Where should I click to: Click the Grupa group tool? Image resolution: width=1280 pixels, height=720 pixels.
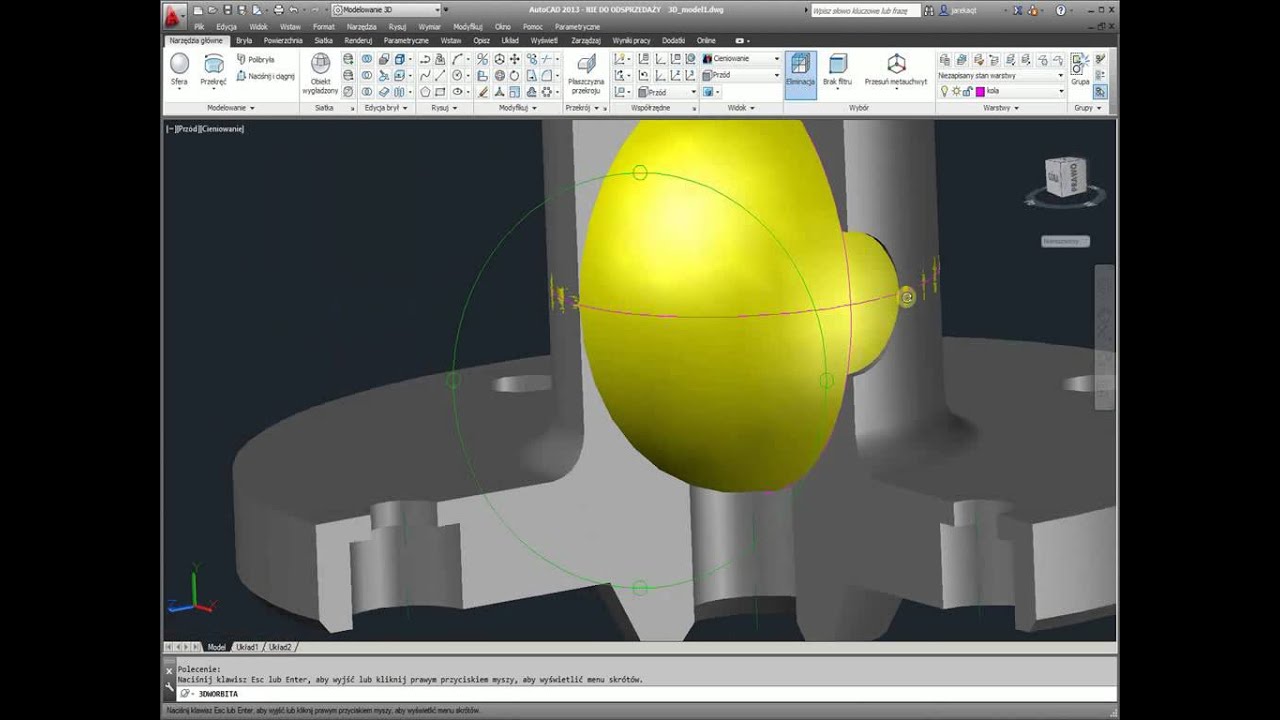(x=1080, y=70)
